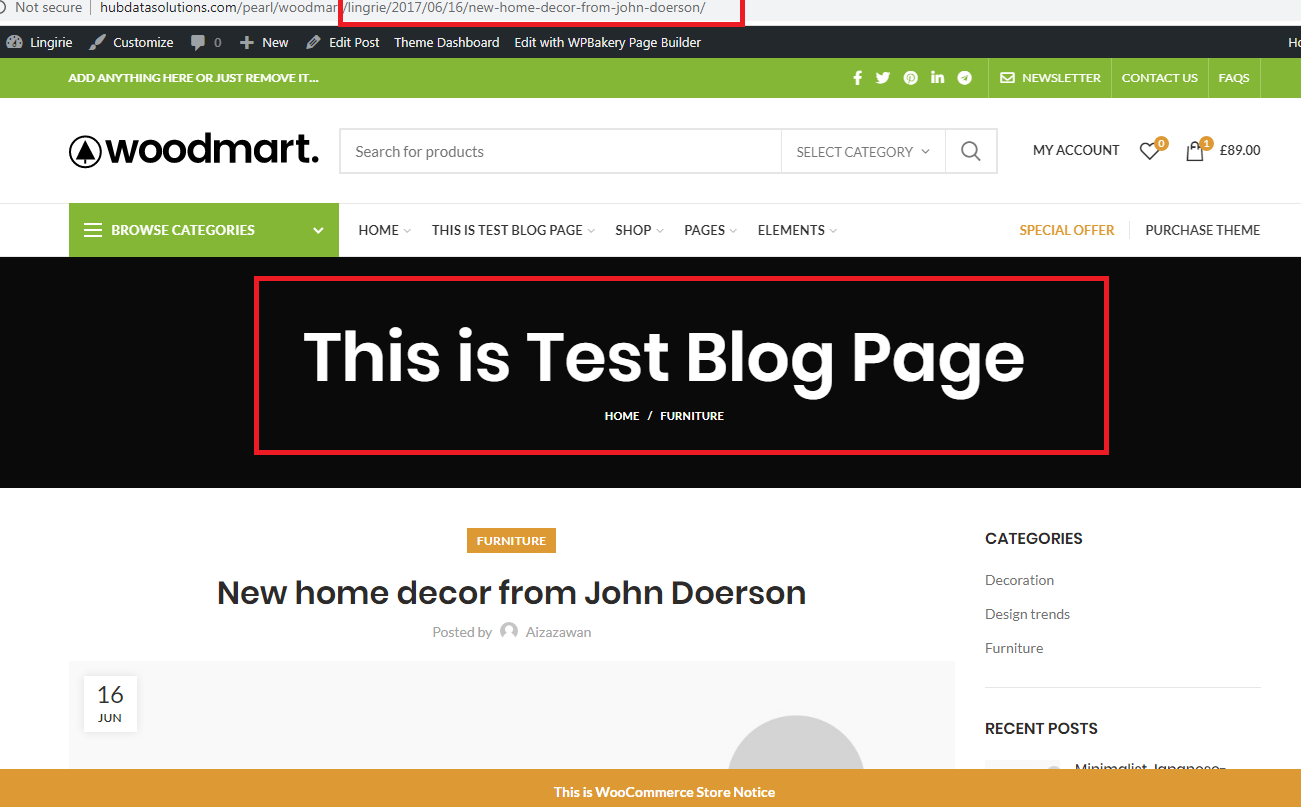The image size is (1301, 807).
Task: Open the shopping cart bag icon
Action: click(1194, 151)
